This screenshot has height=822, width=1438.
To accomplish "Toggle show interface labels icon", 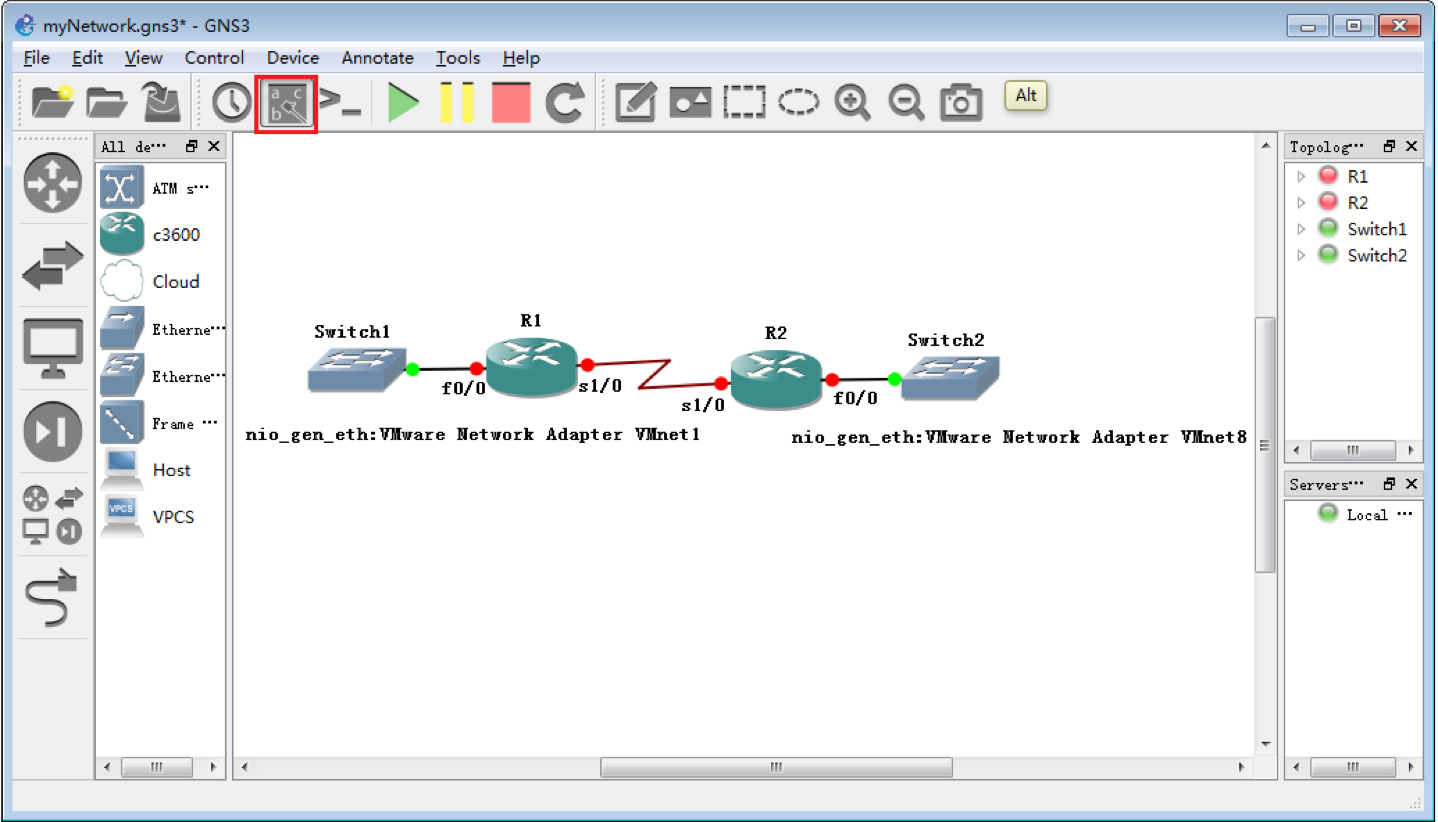I will click(x=287, y=104).
